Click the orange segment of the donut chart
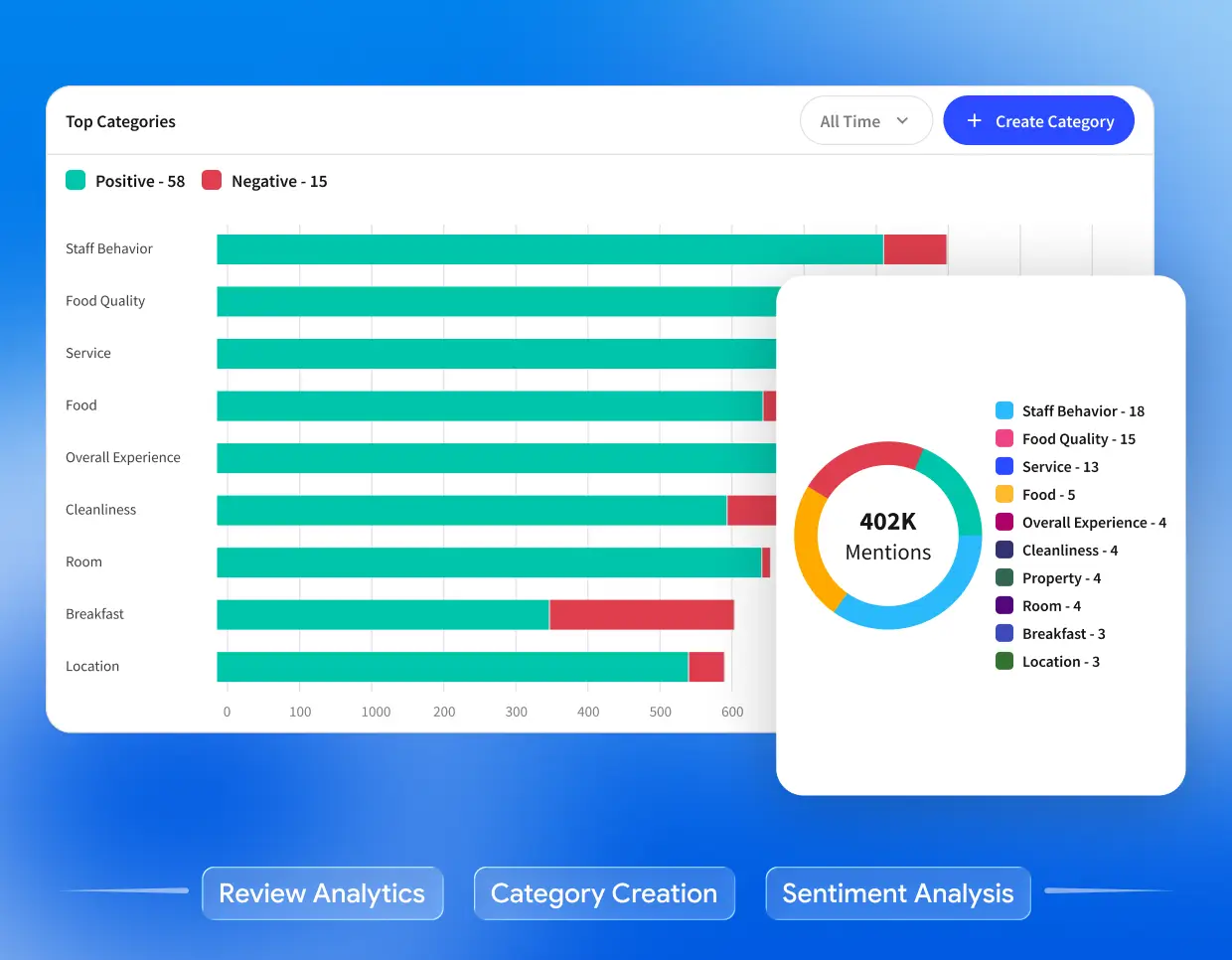The image size is (1232, 960). coord(810,552)
